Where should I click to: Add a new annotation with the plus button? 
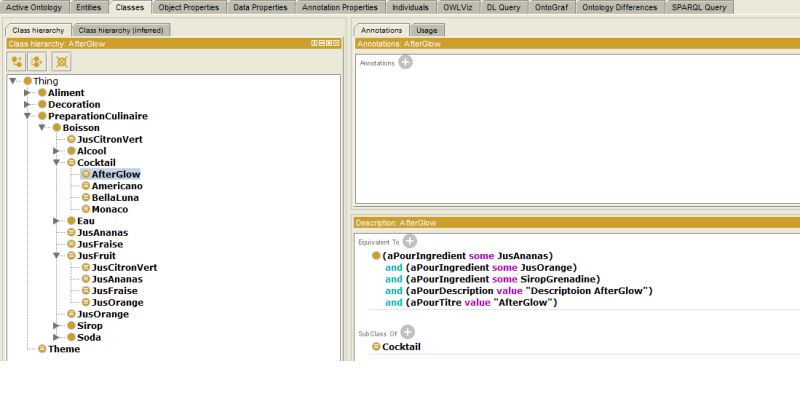click(x=406, y=62)
